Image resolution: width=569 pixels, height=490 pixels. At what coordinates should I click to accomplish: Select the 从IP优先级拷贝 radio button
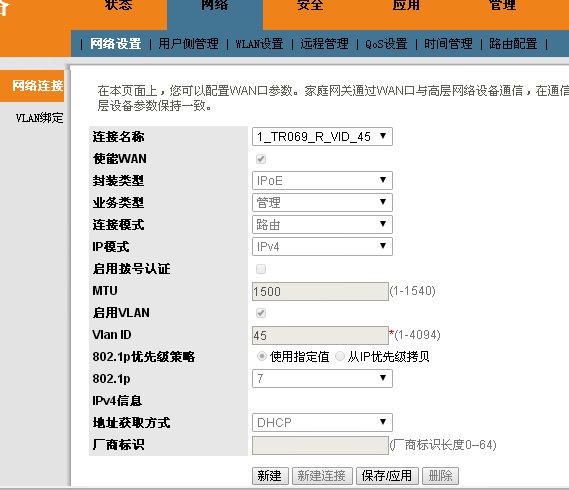340,356
